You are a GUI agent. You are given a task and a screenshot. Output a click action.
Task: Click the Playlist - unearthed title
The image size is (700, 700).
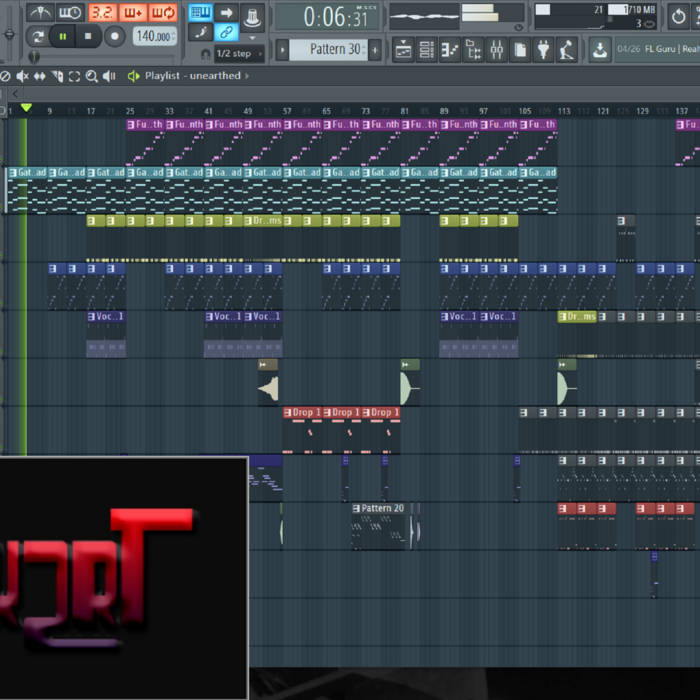192,76
